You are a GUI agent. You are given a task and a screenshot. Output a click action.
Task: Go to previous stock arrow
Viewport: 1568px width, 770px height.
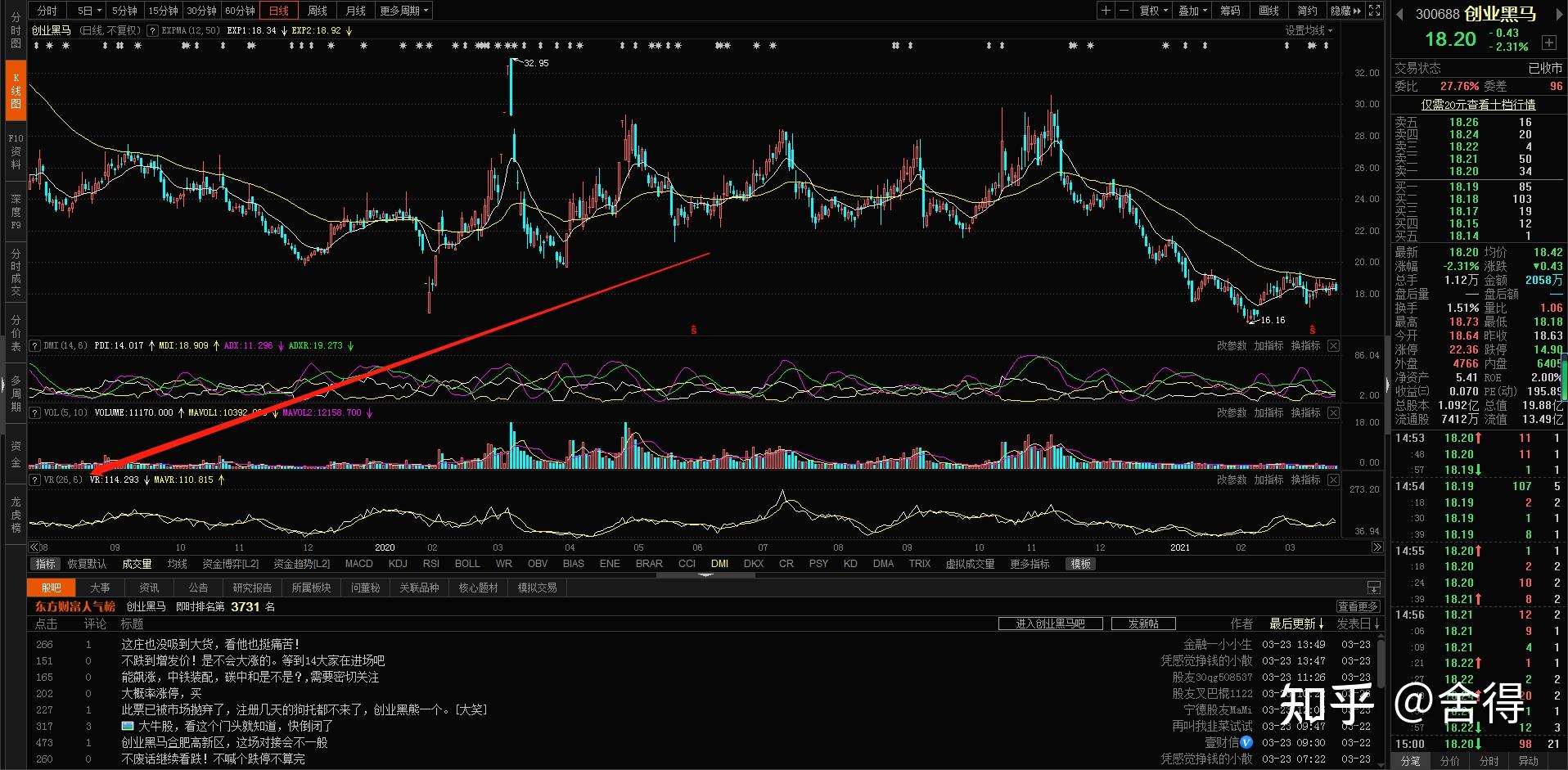pos(1399,14)
